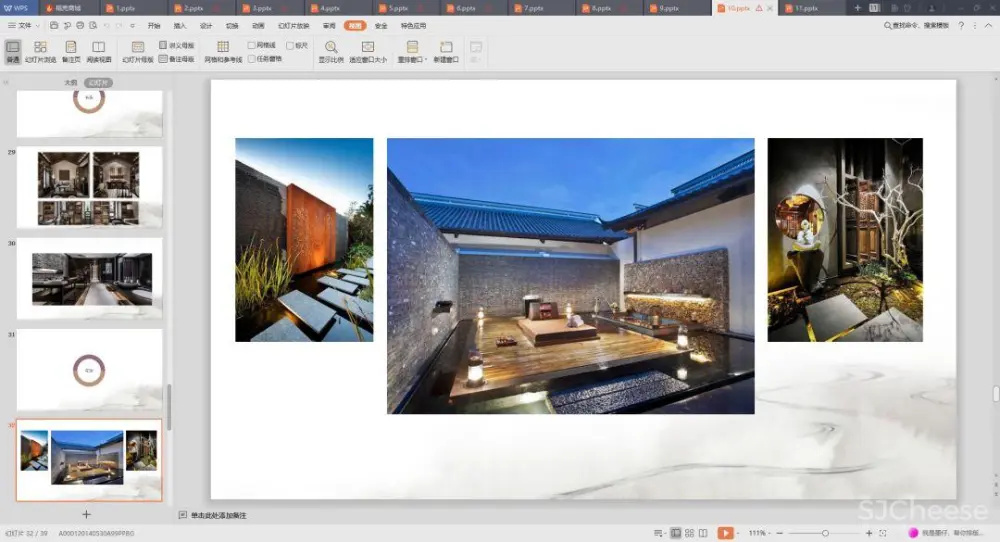
Task: Open the Slide Sorter (幻灯片浏览) view
Action: click(40, 51)
